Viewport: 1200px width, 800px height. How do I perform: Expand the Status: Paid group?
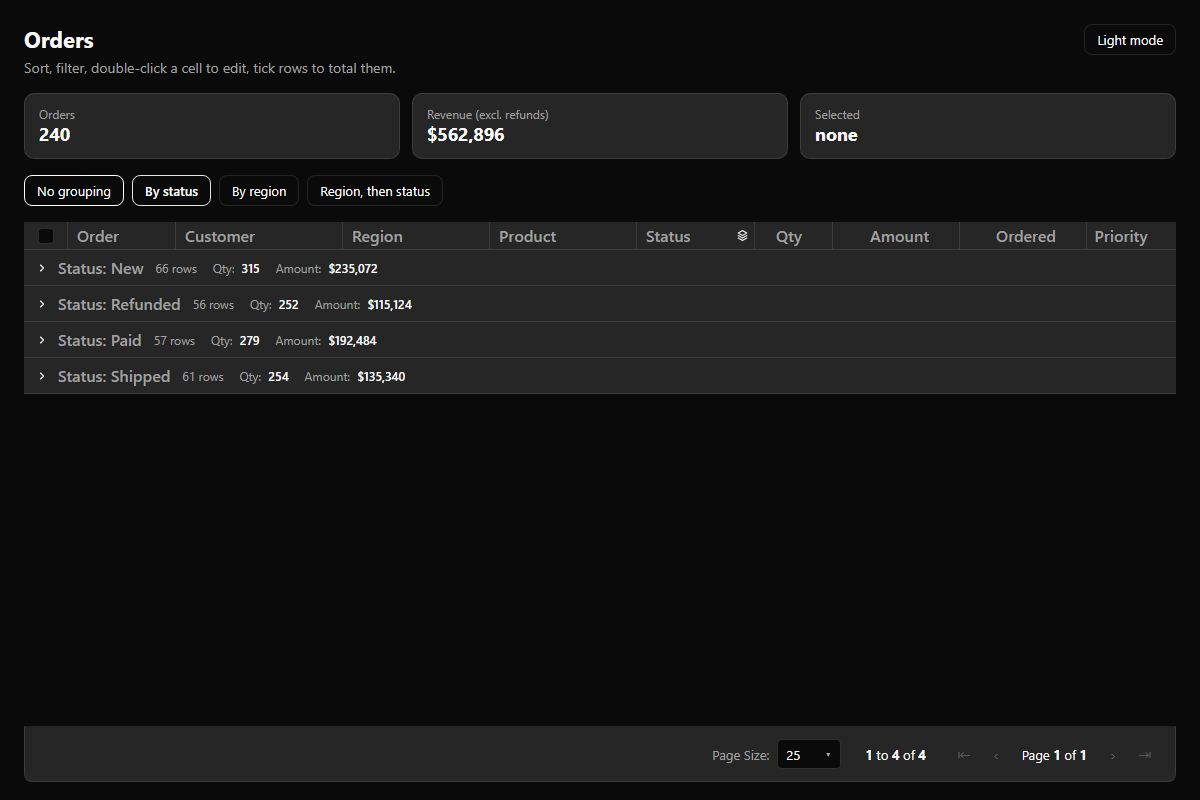pos(42,340)
